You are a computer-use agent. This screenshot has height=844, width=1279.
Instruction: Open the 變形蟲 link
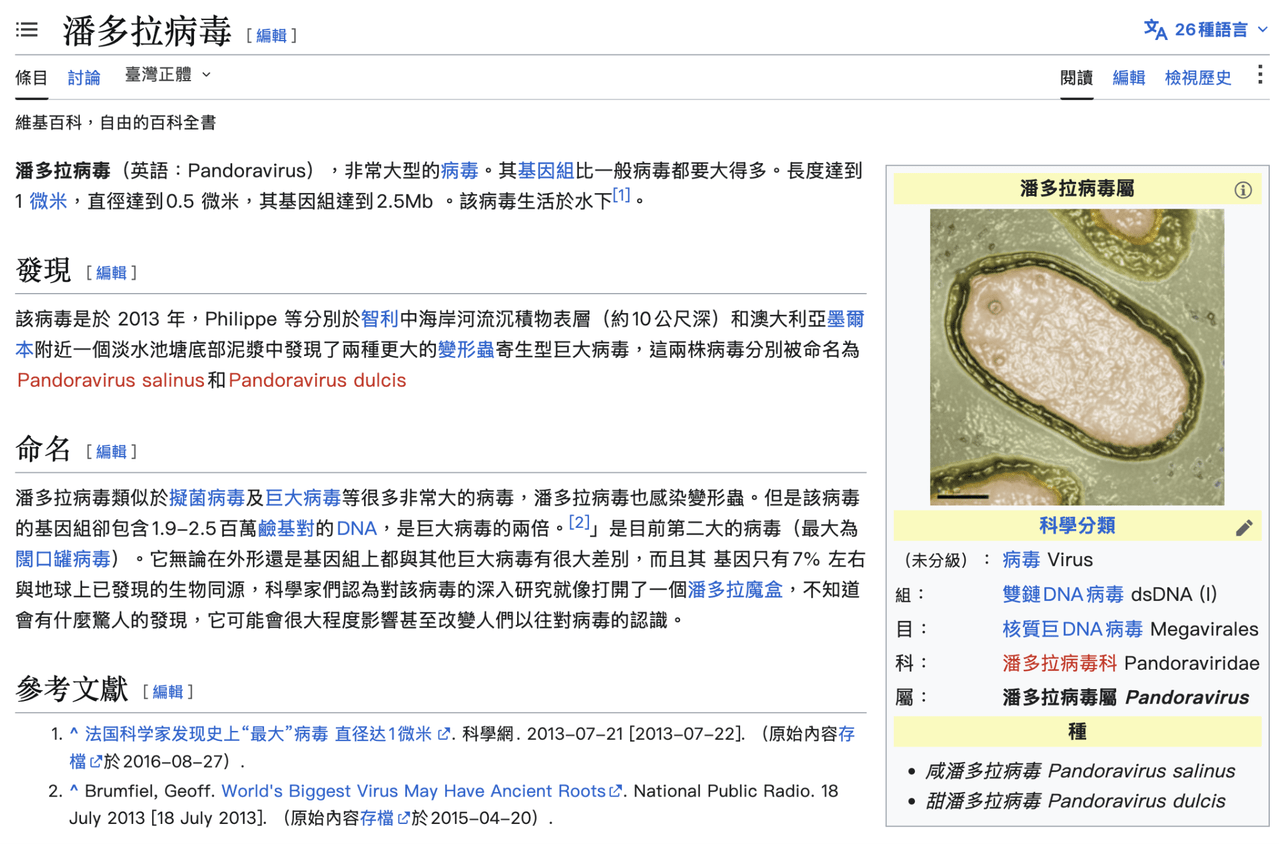point(466,350)
